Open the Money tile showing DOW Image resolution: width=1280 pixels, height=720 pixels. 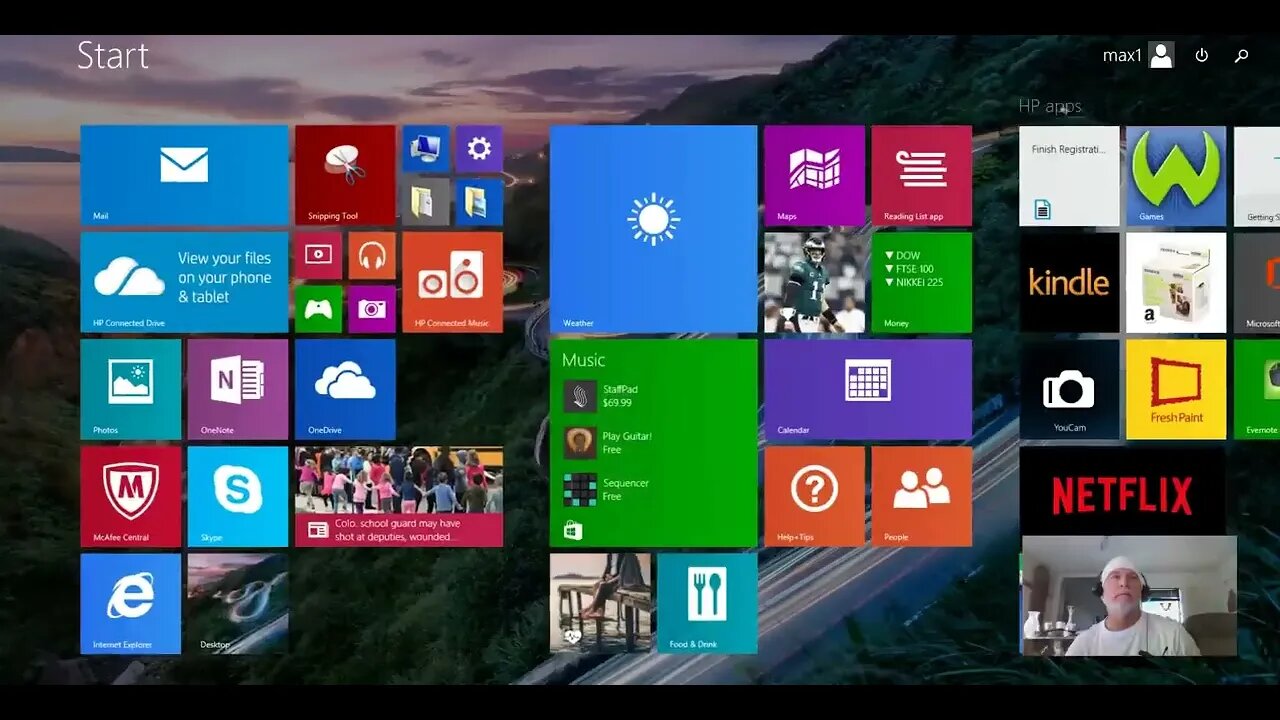921,282
